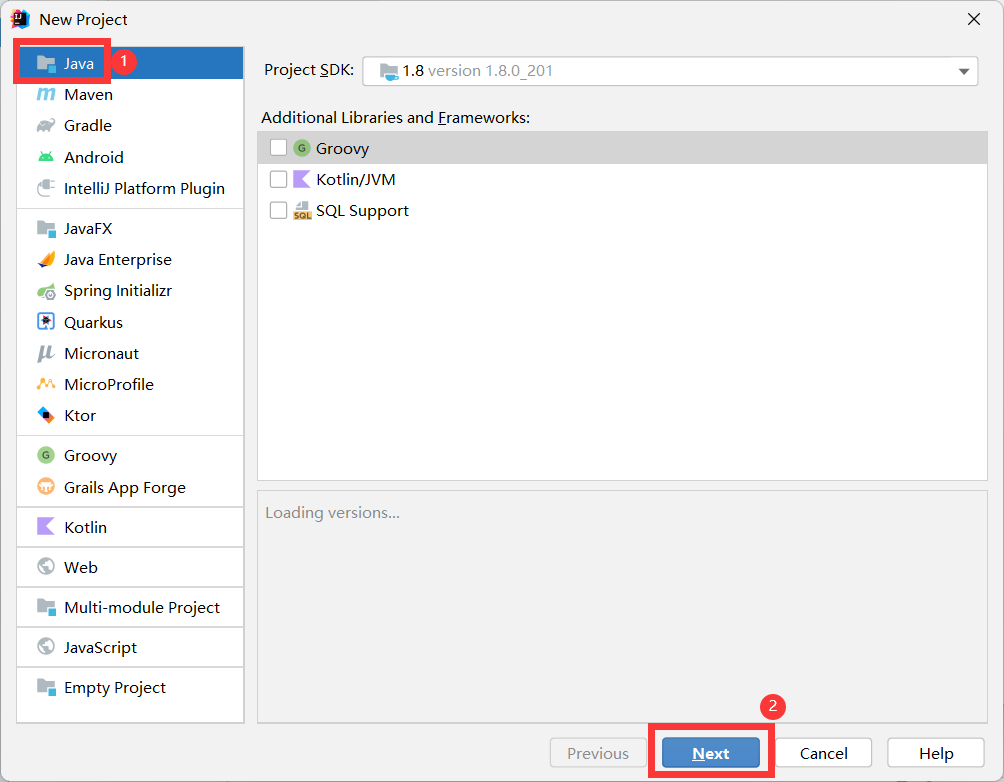Image resolution: width=1004 pixels, height=782 pixels.
Task: Choose the Maven 'm' icon
Action: tap(46, 95)
